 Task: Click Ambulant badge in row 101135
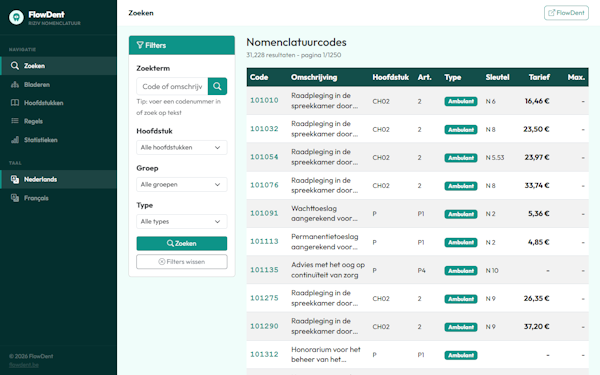click(461, 271)
